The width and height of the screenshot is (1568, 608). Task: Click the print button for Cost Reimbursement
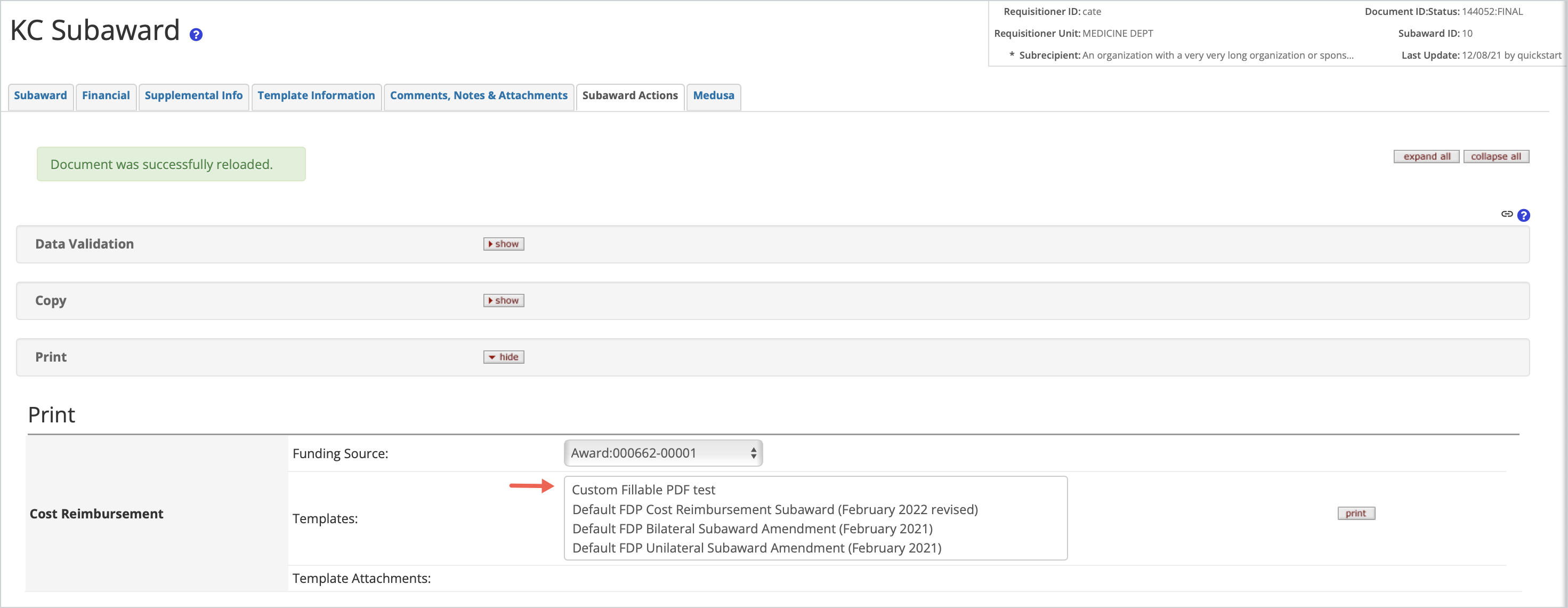pyautogui.click(x=1356, y=514)
